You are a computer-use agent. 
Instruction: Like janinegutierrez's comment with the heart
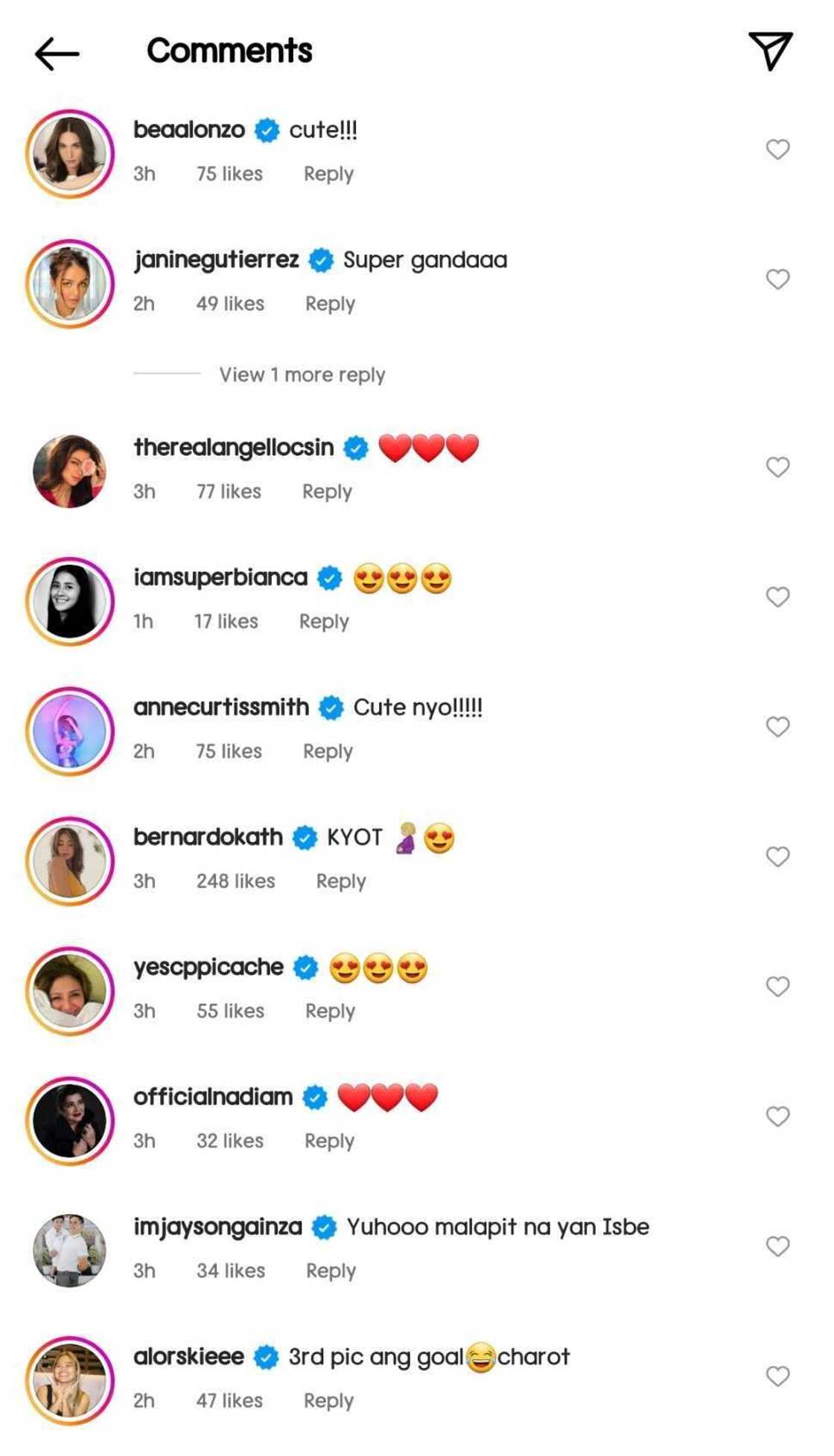777,279
